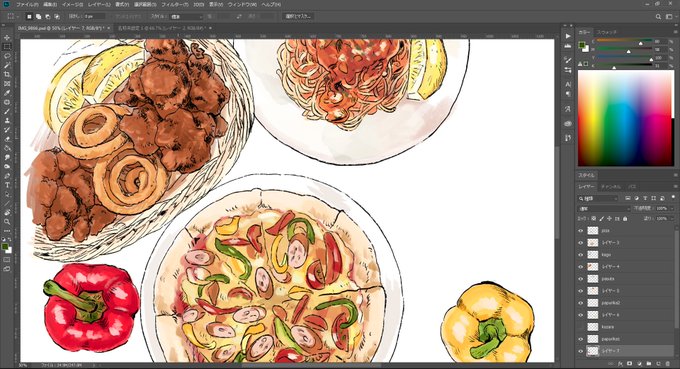Open the layer filter kind dropdown

pyautogui.click(x=598, y=198)
